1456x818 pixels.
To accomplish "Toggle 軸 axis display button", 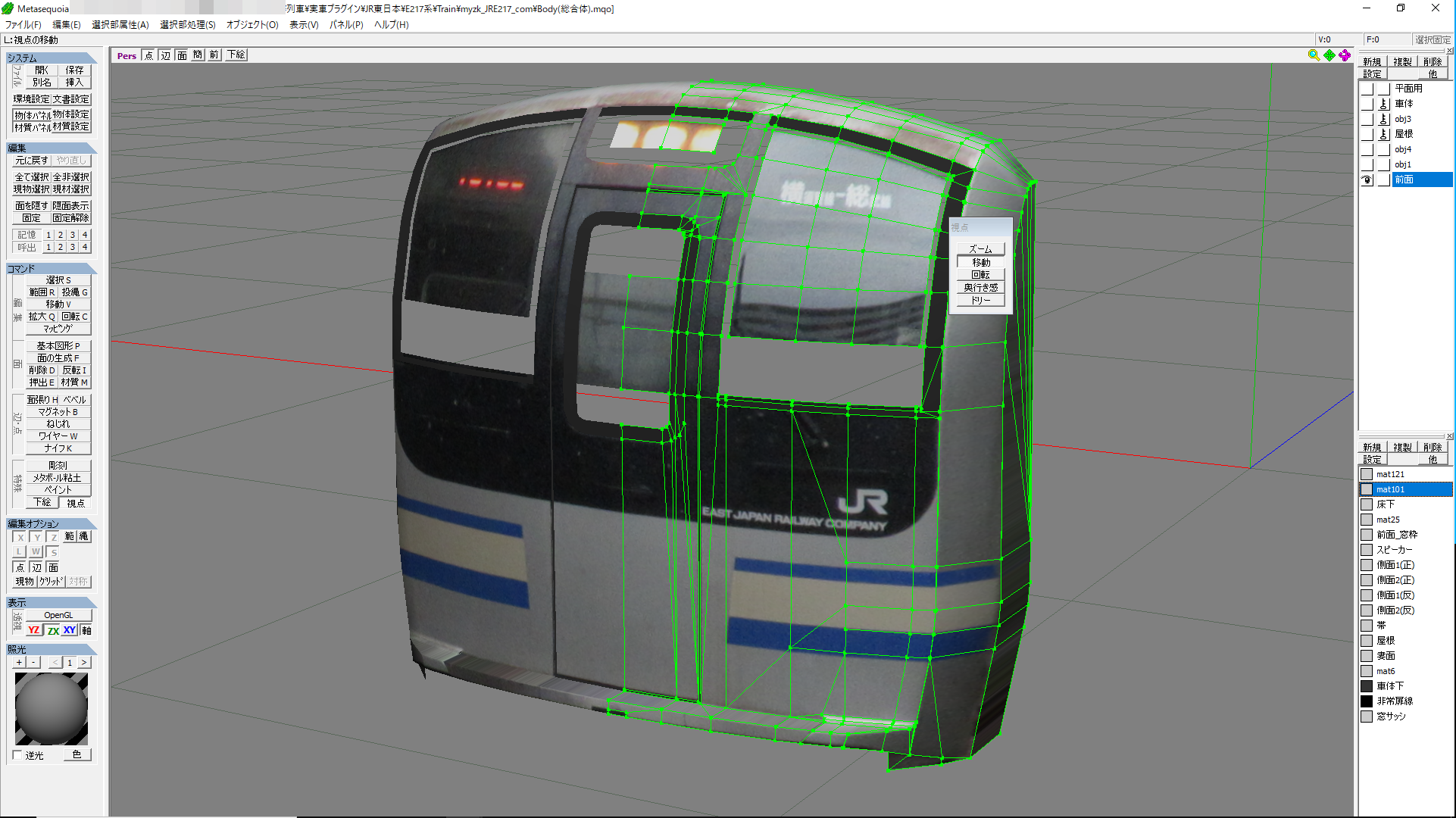I will point(86,630).
